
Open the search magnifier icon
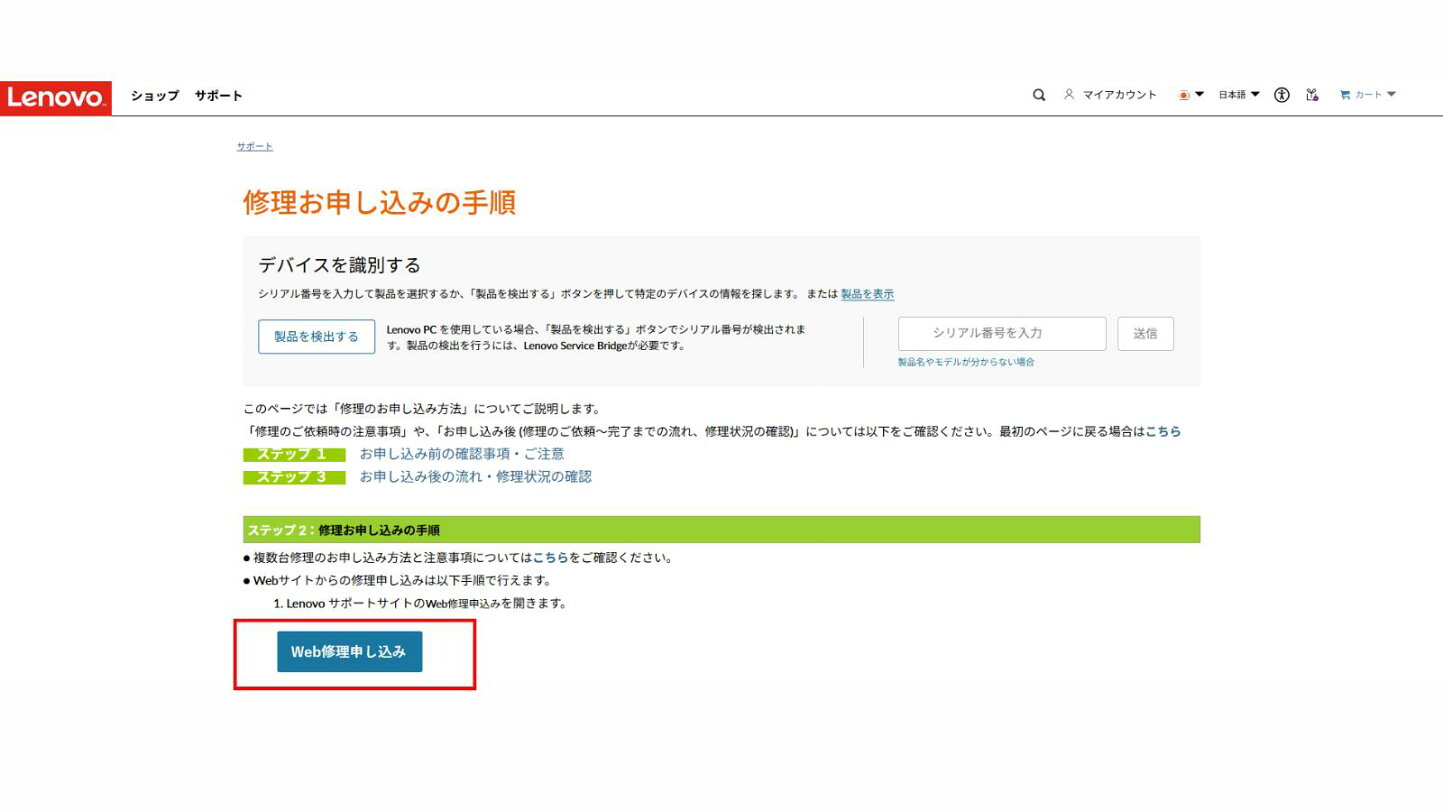point(1039,95)
